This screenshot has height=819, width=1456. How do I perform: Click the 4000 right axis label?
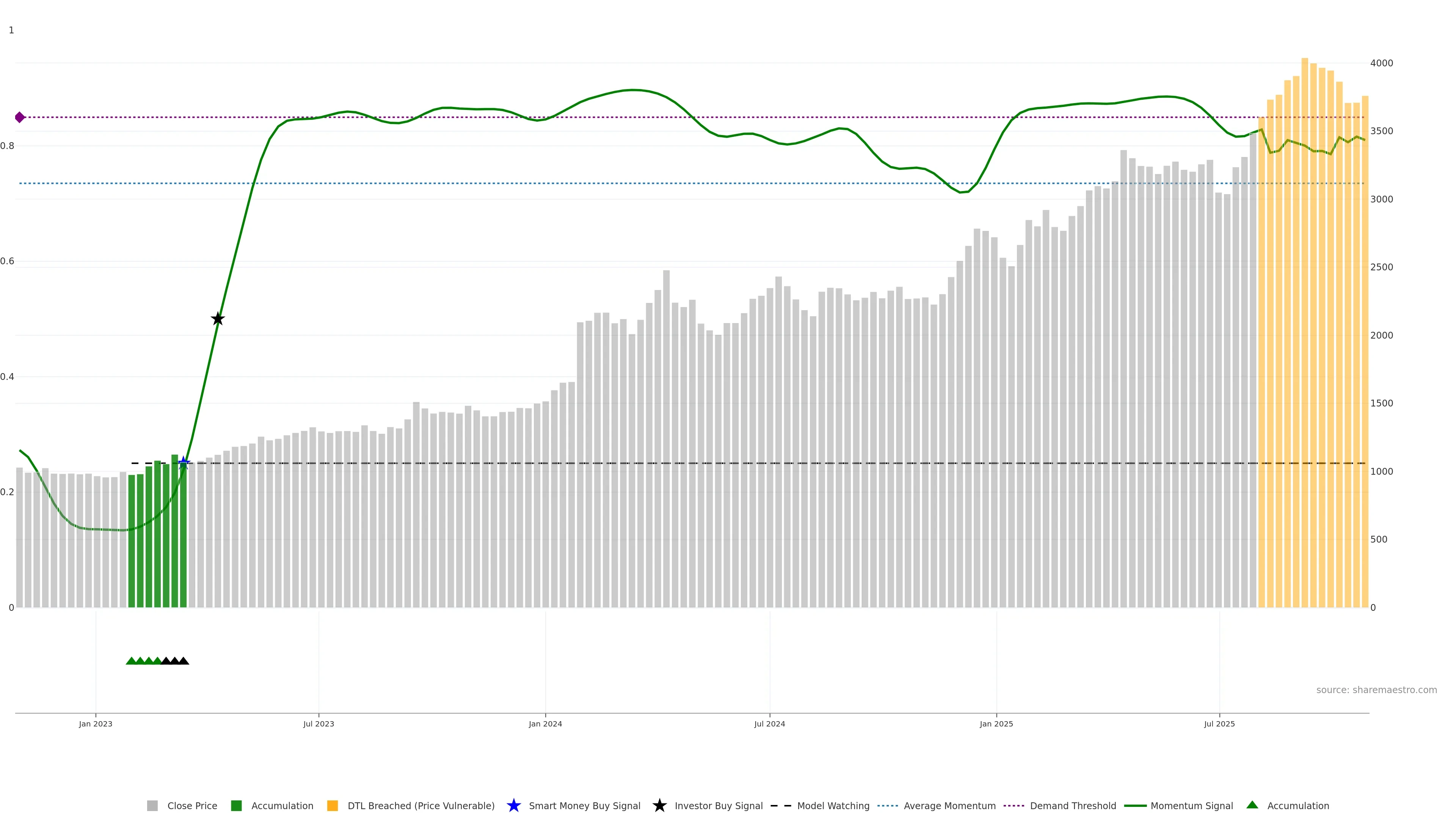pyautogui.click(x=1381, y=63)
